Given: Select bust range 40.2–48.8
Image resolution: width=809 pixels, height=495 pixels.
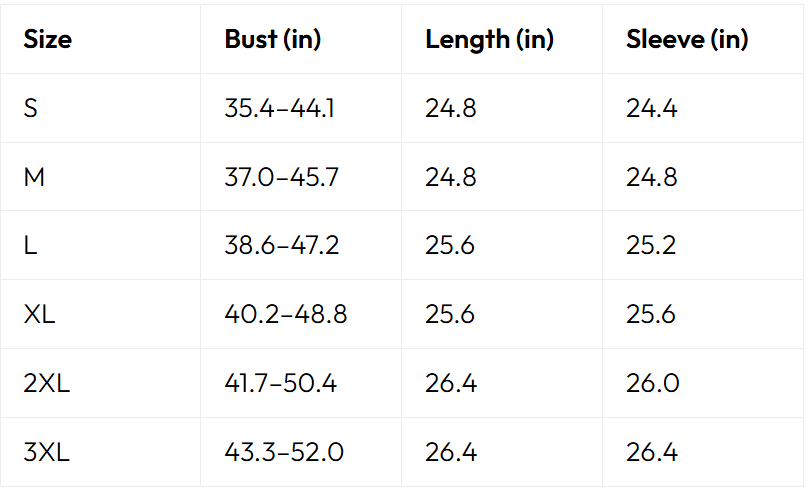Looking at the screenshot, I should (x=286, y=314).
